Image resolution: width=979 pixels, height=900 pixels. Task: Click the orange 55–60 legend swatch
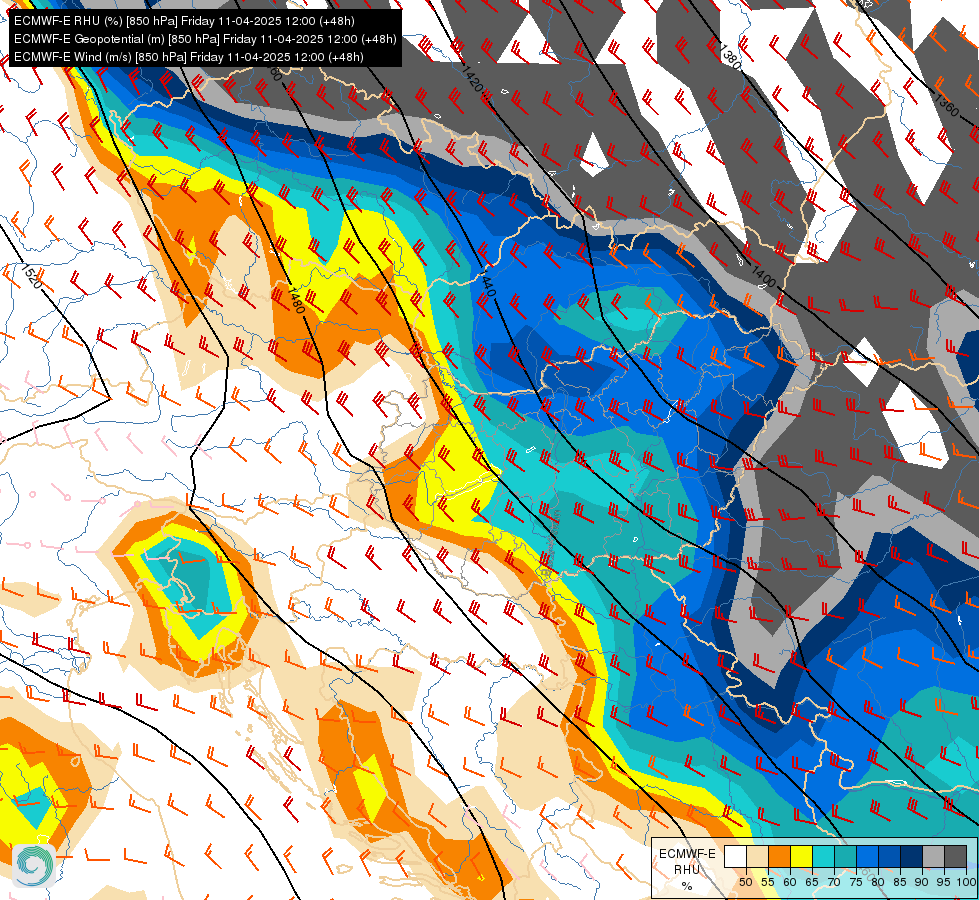[779, 856]
